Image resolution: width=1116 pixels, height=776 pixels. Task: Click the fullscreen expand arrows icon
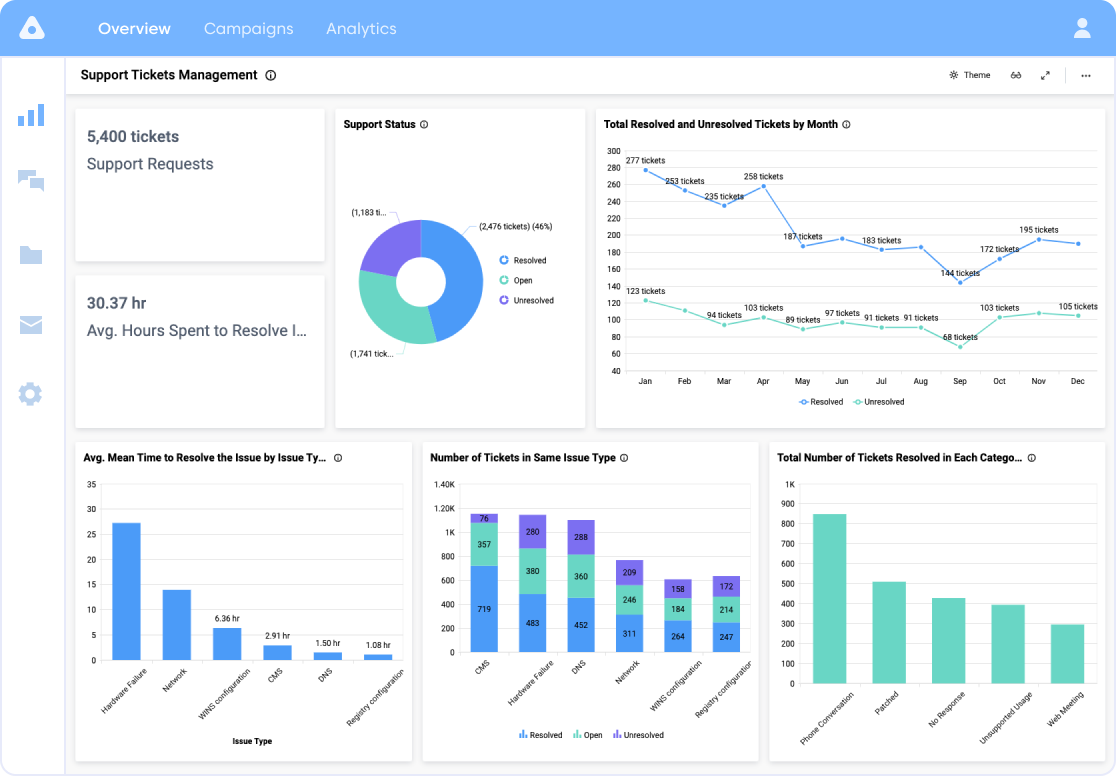pyautogui.click(x=1045, y=75)
